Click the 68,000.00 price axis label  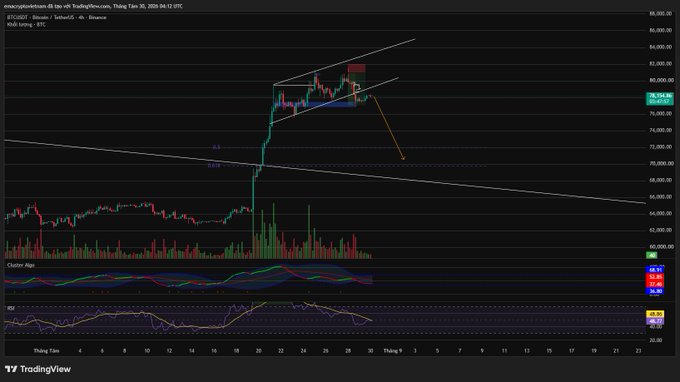tap(661, 180)
